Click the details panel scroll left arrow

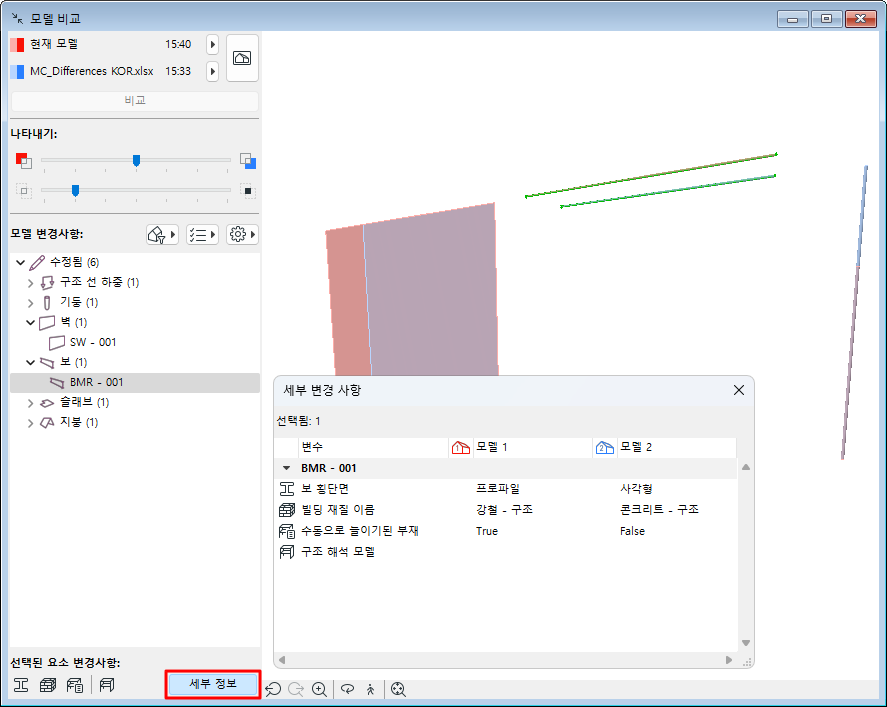pos(282,660)
